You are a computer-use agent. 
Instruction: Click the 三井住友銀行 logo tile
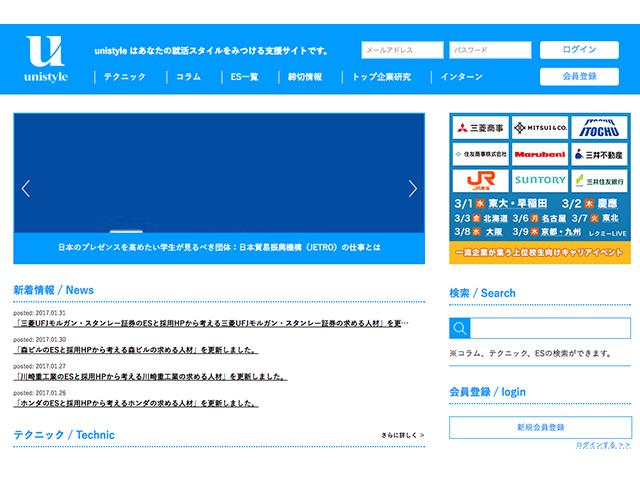coord(599,180)
